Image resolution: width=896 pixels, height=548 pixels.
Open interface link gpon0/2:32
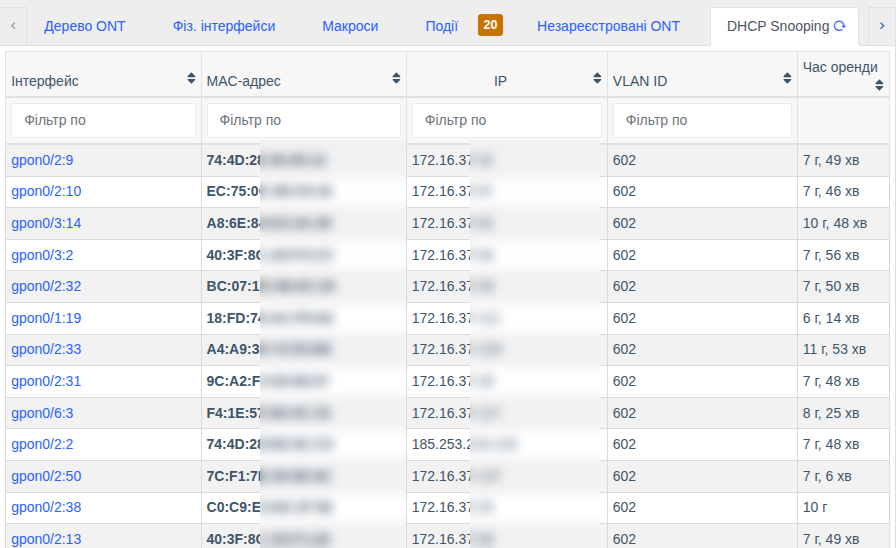coord(46,286)
